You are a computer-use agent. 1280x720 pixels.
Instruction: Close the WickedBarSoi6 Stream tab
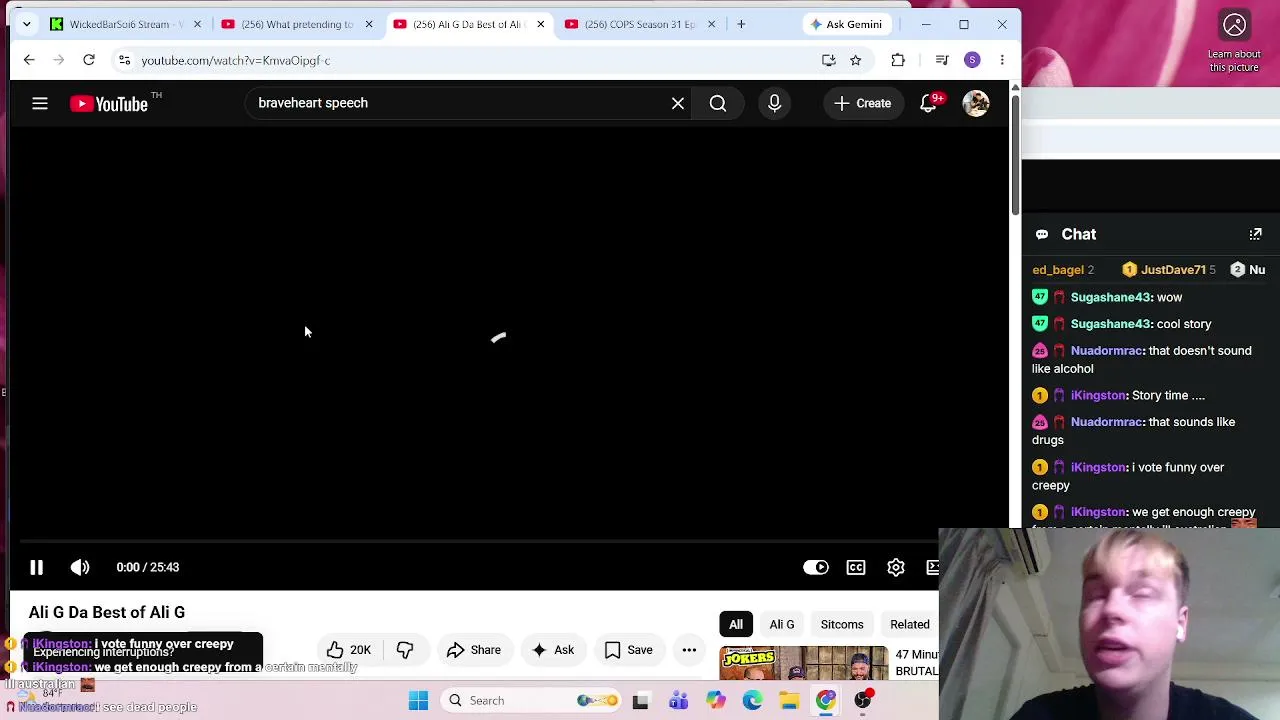pos(197,24)
